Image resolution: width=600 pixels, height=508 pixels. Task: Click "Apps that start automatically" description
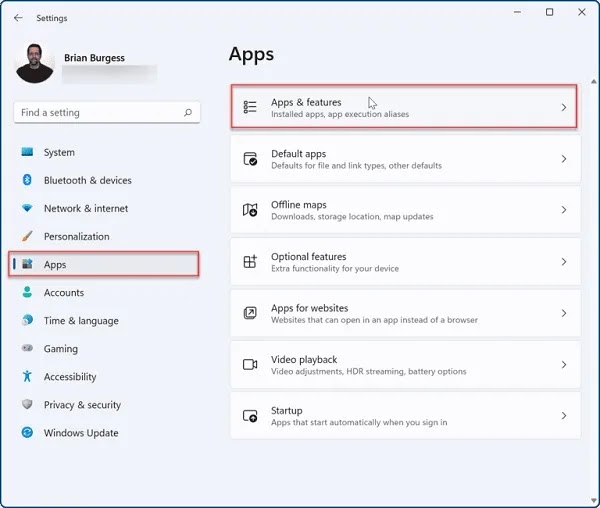359,422
